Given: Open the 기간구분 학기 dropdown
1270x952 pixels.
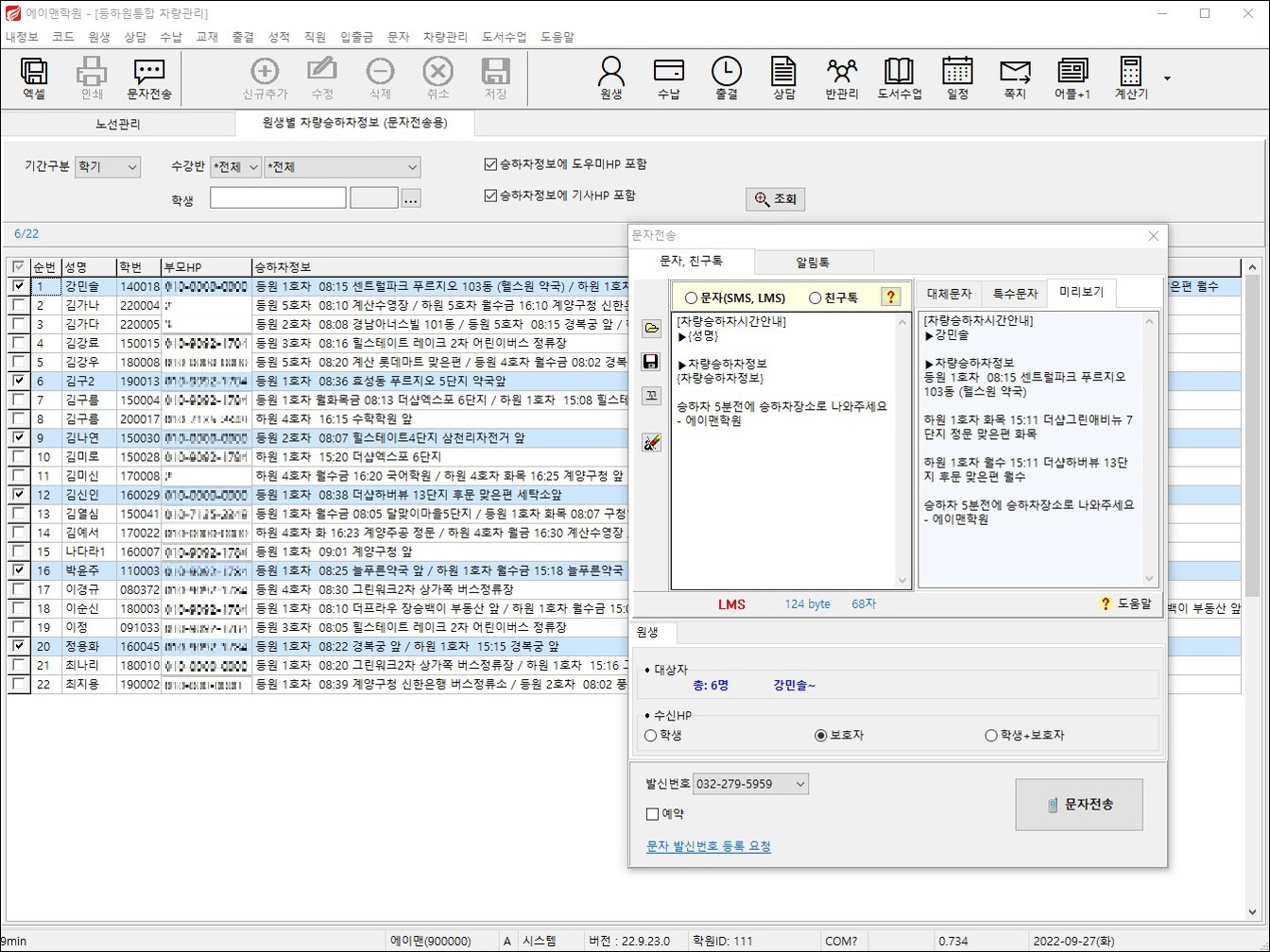Looking at the screenshot, I should coord(108,167).
